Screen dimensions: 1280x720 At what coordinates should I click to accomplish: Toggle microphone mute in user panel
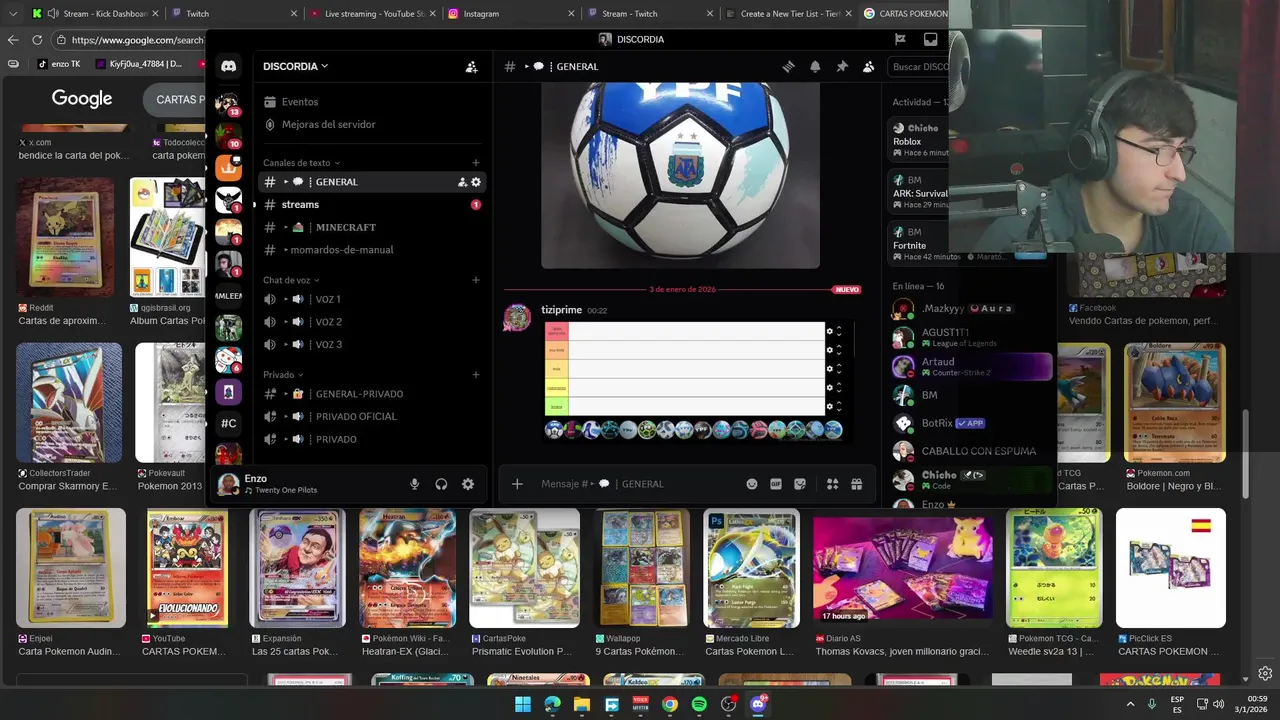point(414,484)
